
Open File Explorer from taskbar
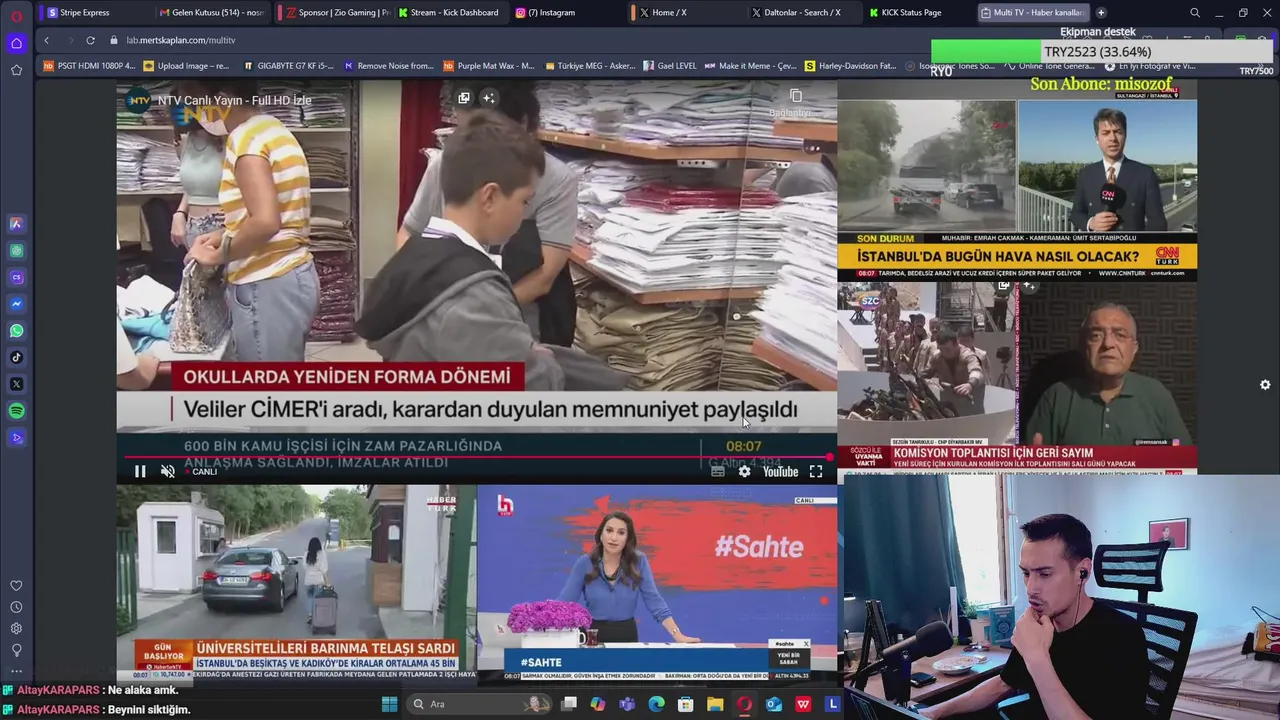coord(715,704)
